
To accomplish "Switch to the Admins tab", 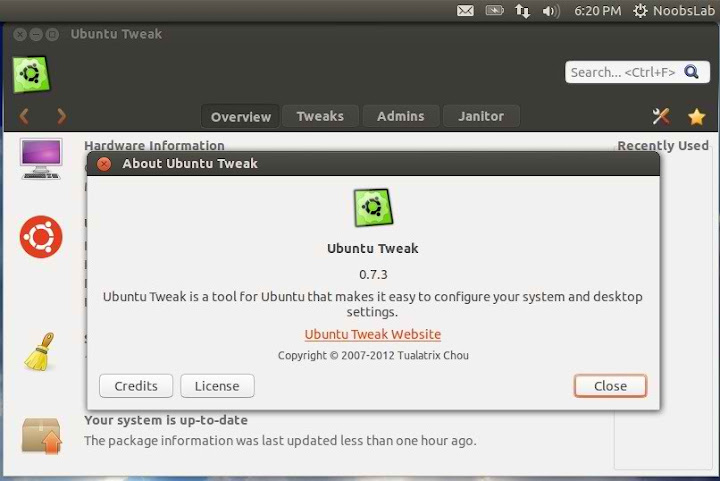I will (x=400, y=116).
